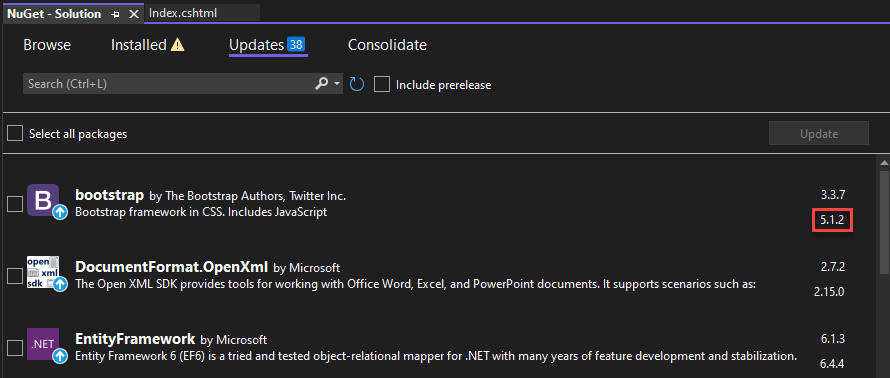Screen dimensions: 890x378
Task: Enable the Include prerelease checkbox
Action: pyautogui.click(x=382, y=85)
